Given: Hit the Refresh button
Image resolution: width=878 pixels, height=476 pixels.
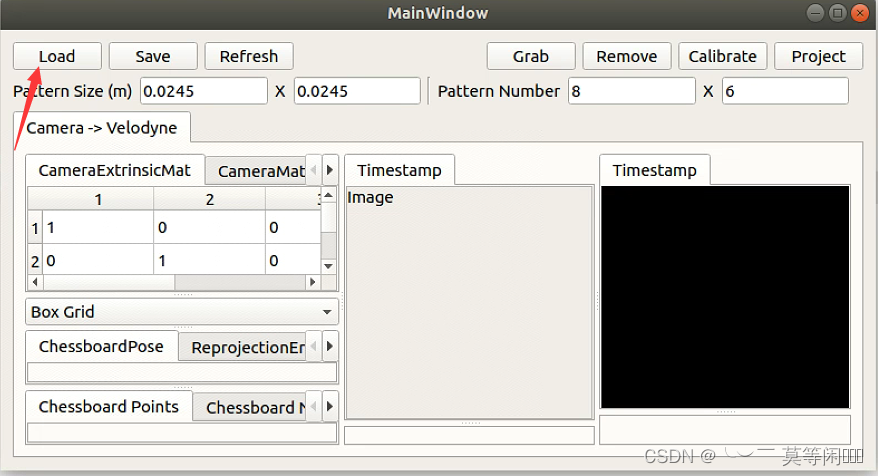Looking at the screenshot, I should [249, 56].
